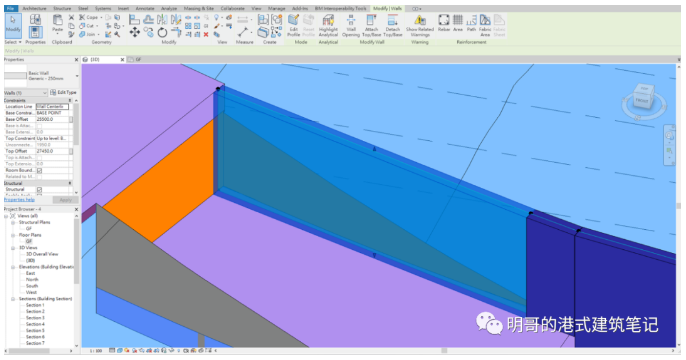
Task: Click the Location Line value field
Action: [x=52, y=106]
